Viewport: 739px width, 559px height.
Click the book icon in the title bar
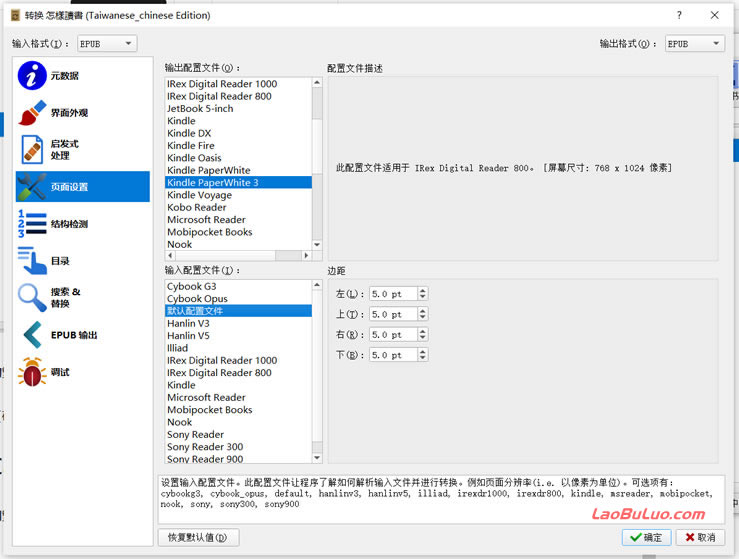click(15, 16)
